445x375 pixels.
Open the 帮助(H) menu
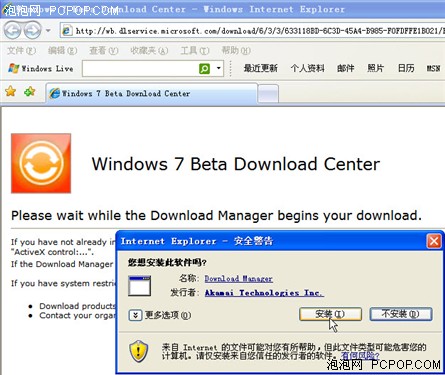click(x=236, y=51)
